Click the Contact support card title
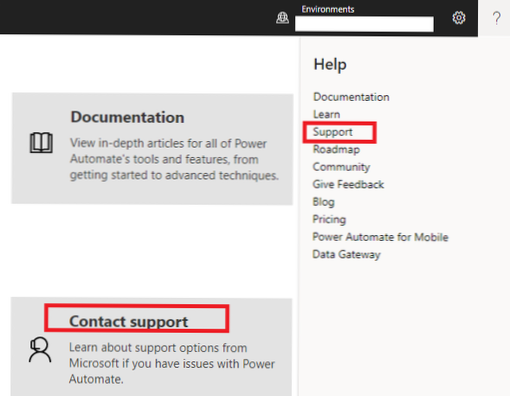The height and width of the screenshot is (396, 510). (128, 322)
